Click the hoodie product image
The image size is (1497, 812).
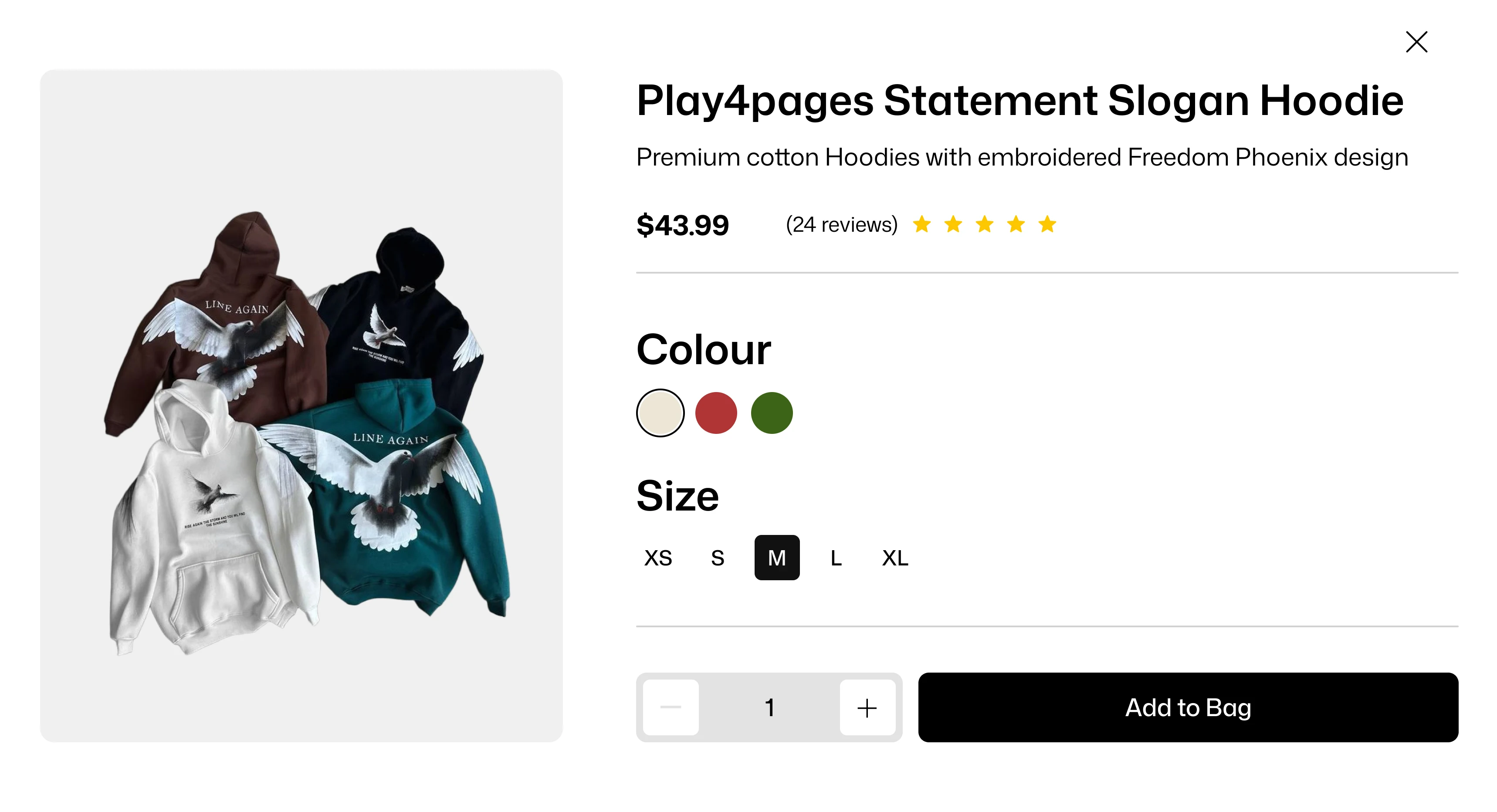coord(301,406)
